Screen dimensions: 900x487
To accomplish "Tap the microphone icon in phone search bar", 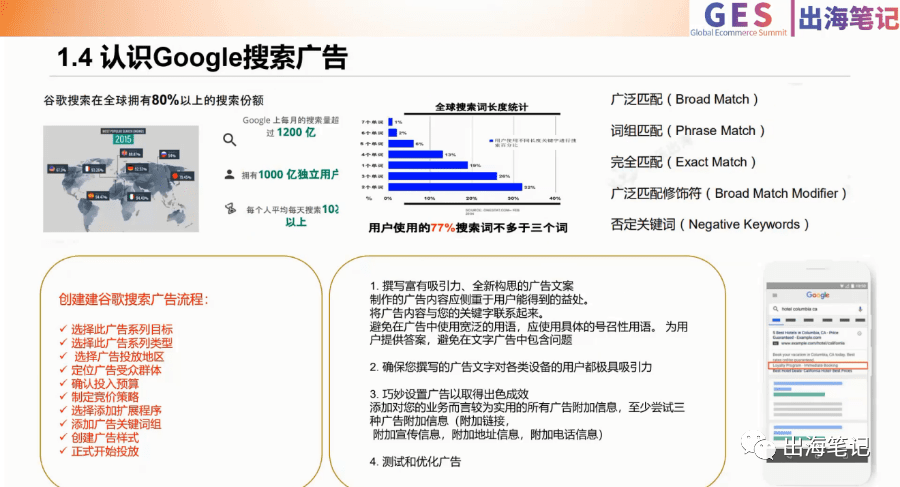I will click(860, 311).
